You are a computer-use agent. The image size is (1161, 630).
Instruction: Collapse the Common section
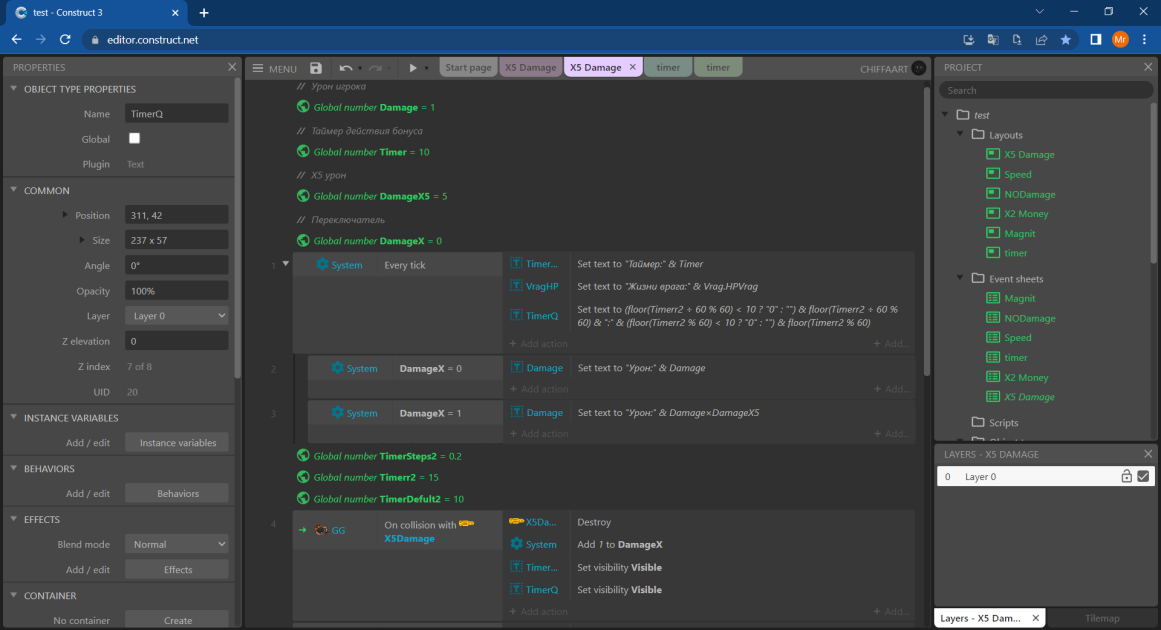[13, 190]
